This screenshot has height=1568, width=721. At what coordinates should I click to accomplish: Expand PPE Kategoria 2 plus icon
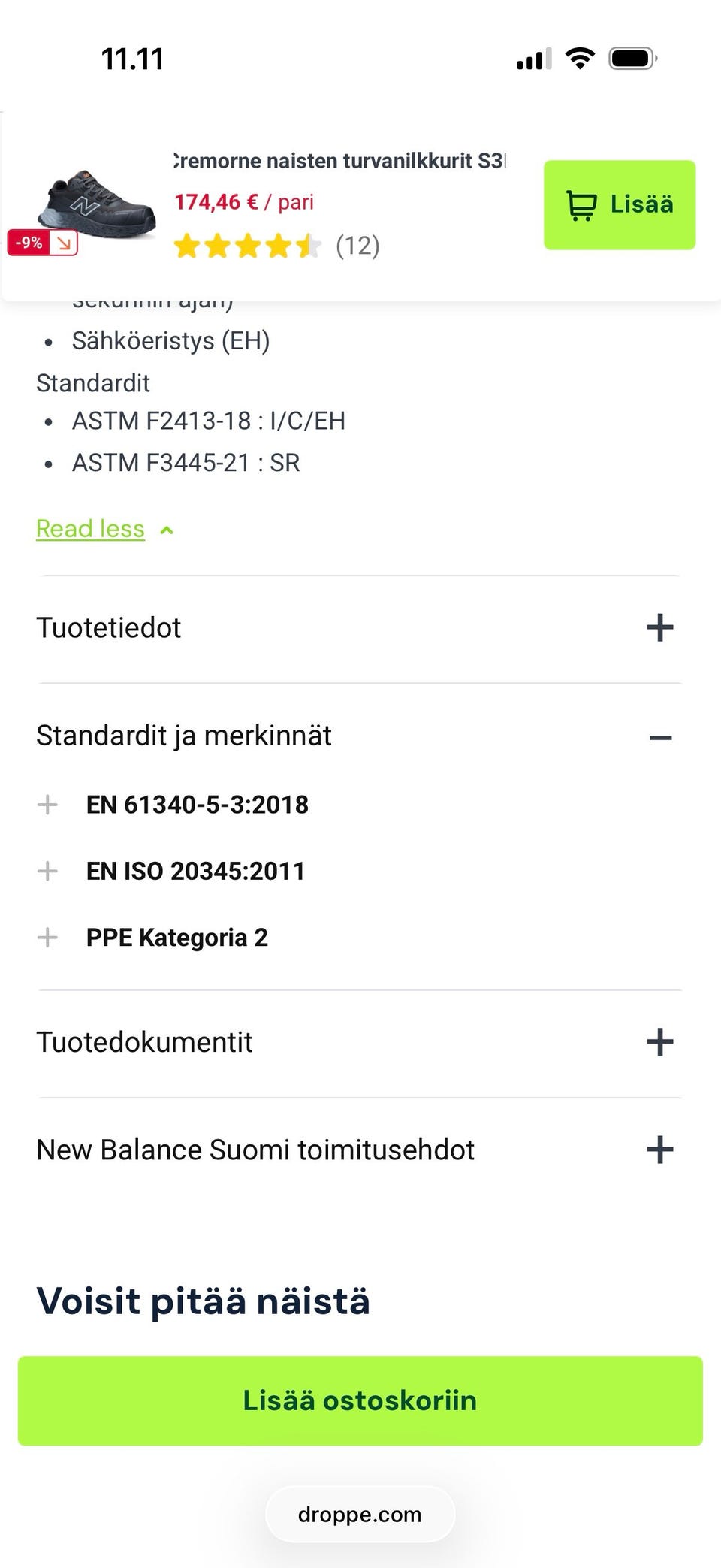(x=47, y=937)
